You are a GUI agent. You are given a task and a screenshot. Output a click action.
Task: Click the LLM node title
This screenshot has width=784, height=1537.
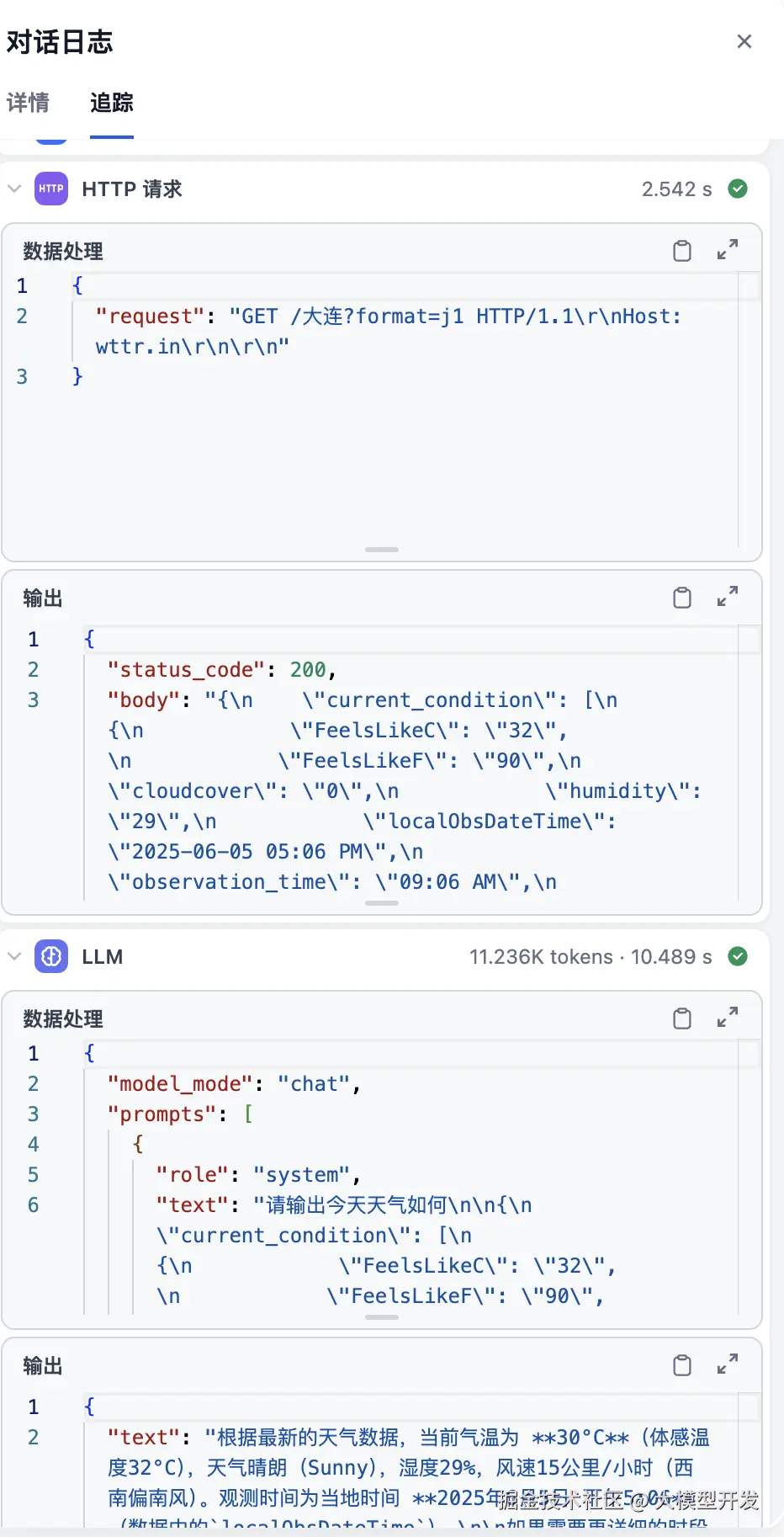coord(103,956)
